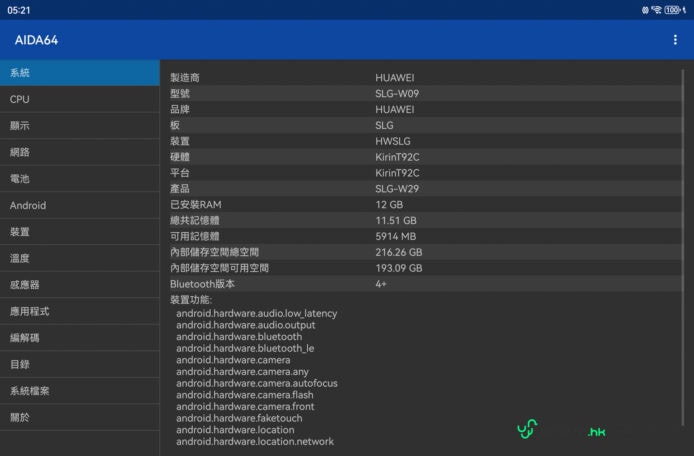Open the 網路 network section
The height and width of the screenshot is (456, 694).
pos(80,152)
